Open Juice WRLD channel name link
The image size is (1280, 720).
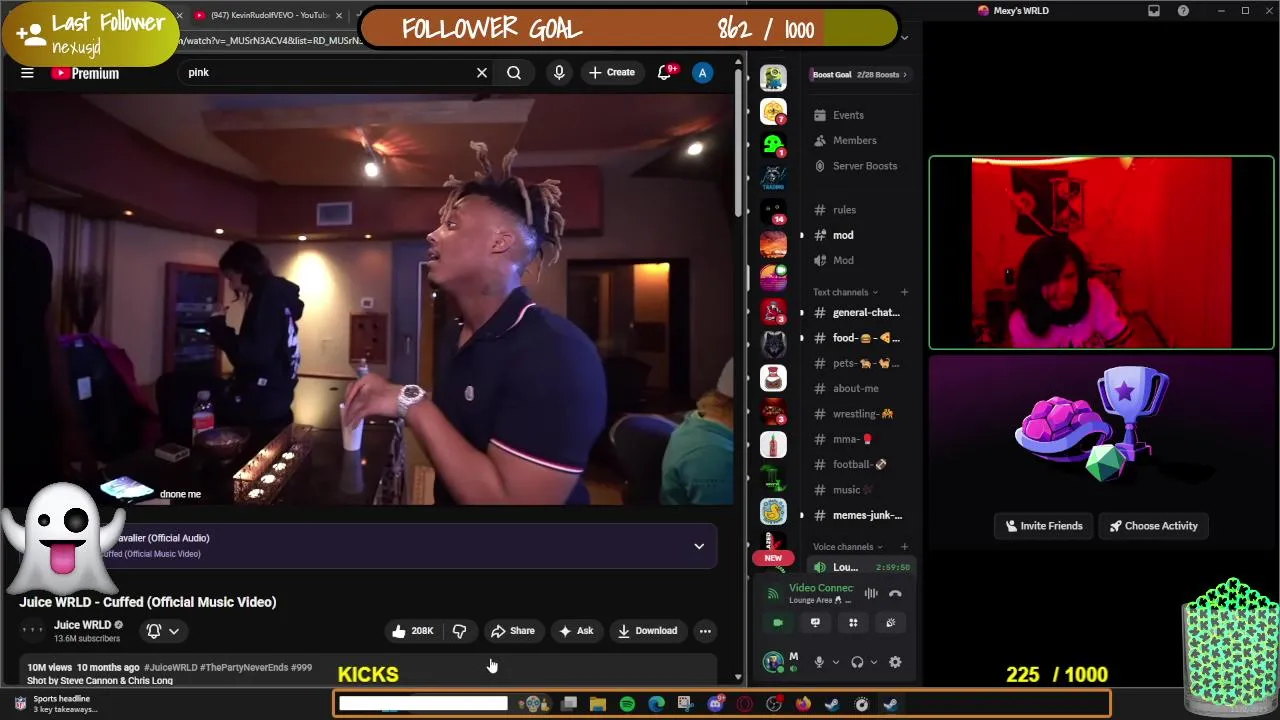[82, 625]
